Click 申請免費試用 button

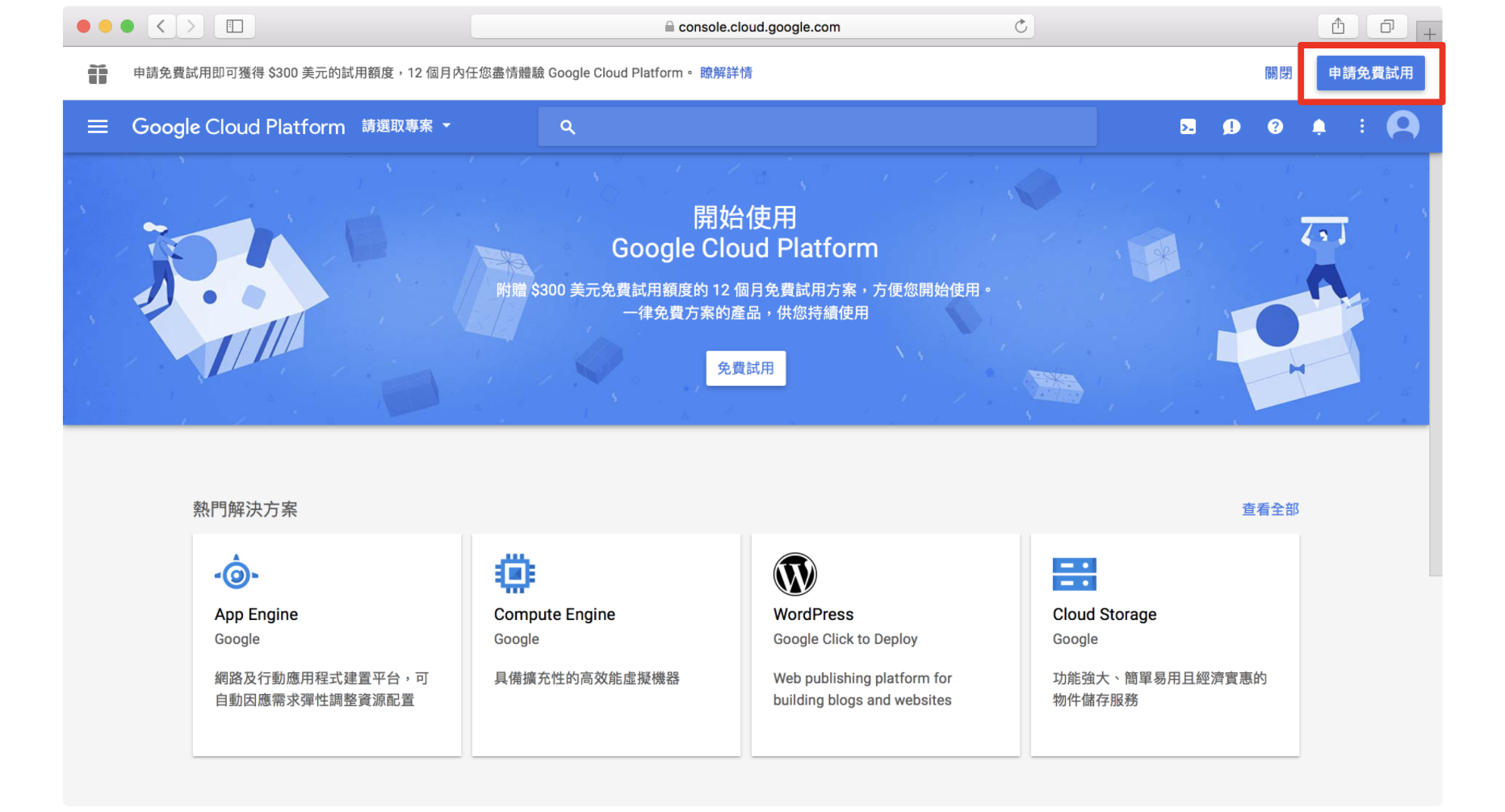pos(1371,73)
